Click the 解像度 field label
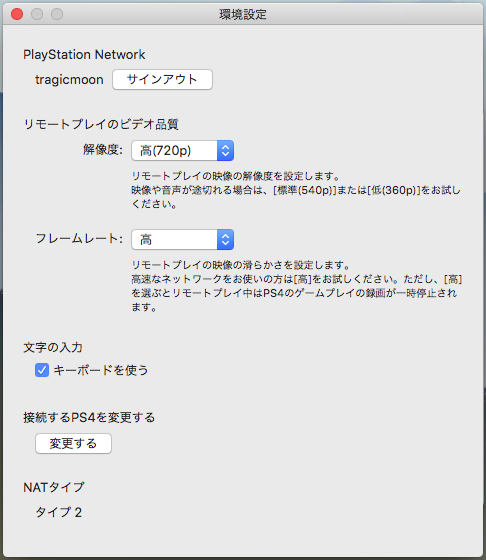Viewport: 486px width, 560px height. [x=103, y=150]
